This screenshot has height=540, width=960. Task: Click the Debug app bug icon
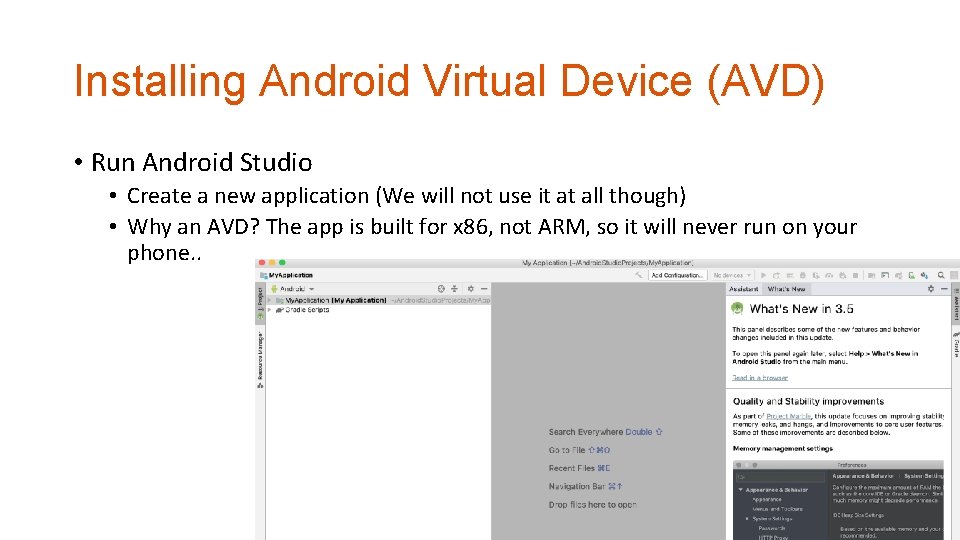803,276
